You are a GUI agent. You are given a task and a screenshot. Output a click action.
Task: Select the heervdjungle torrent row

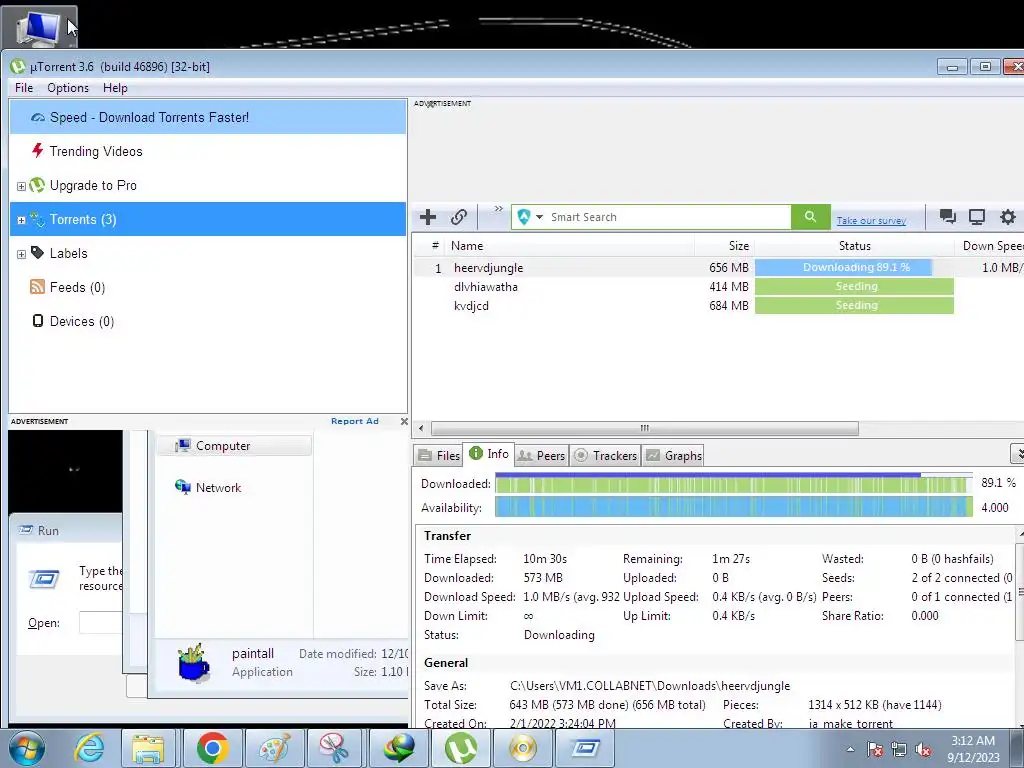coord(718,268)
